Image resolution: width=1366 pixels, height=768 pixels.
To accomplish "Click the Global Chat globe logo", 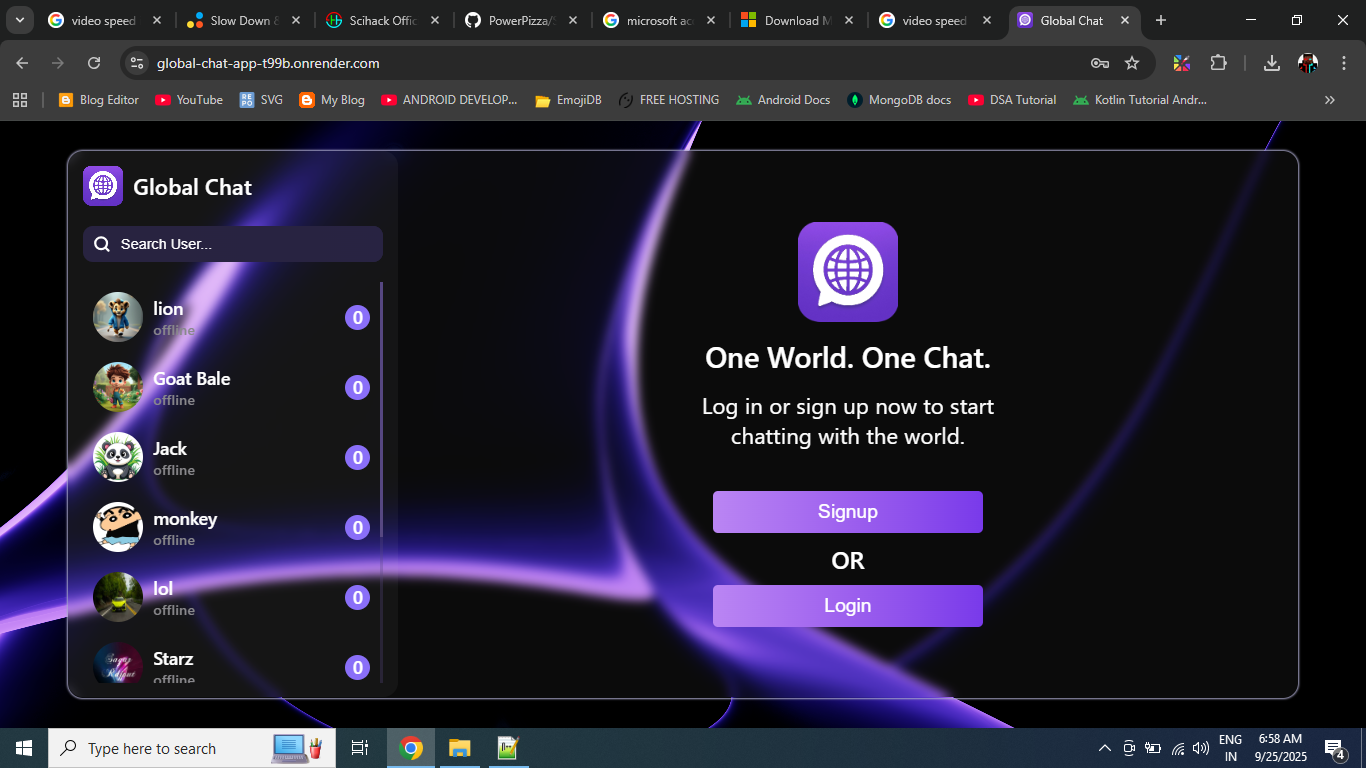I will click(102, 186).
